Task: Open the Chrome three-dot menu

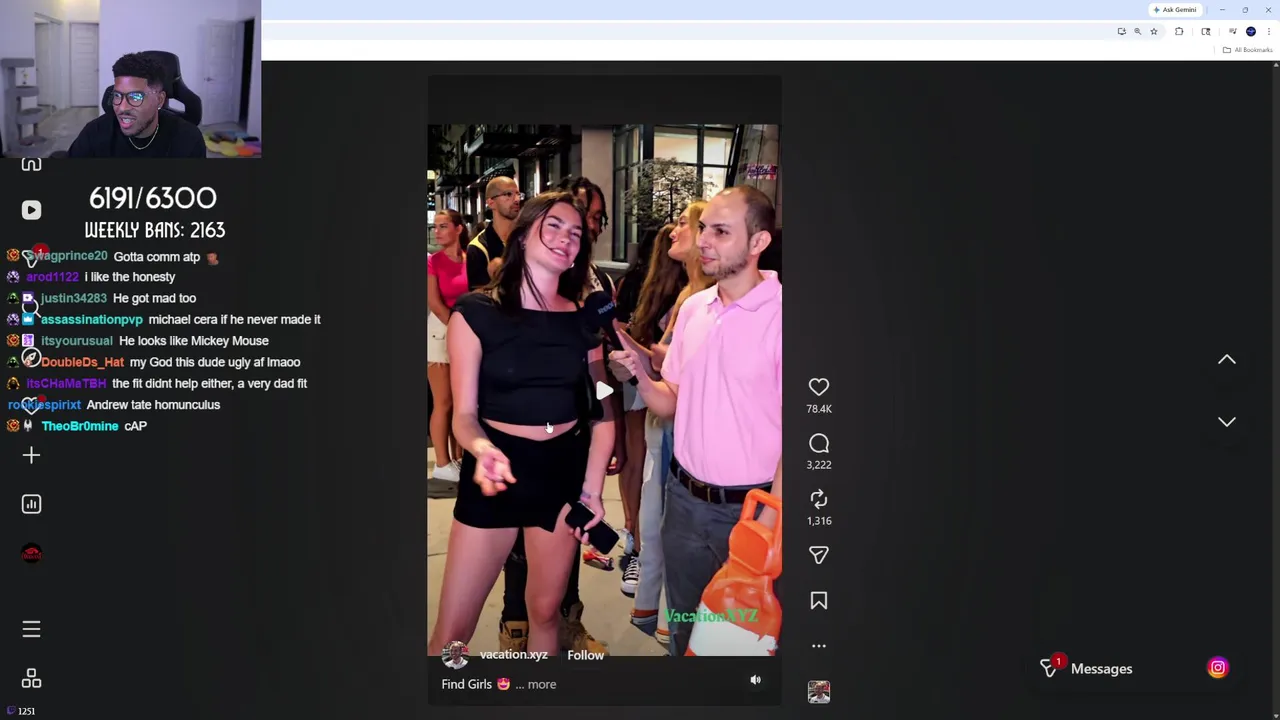Action: click(x=1269, y=31)
